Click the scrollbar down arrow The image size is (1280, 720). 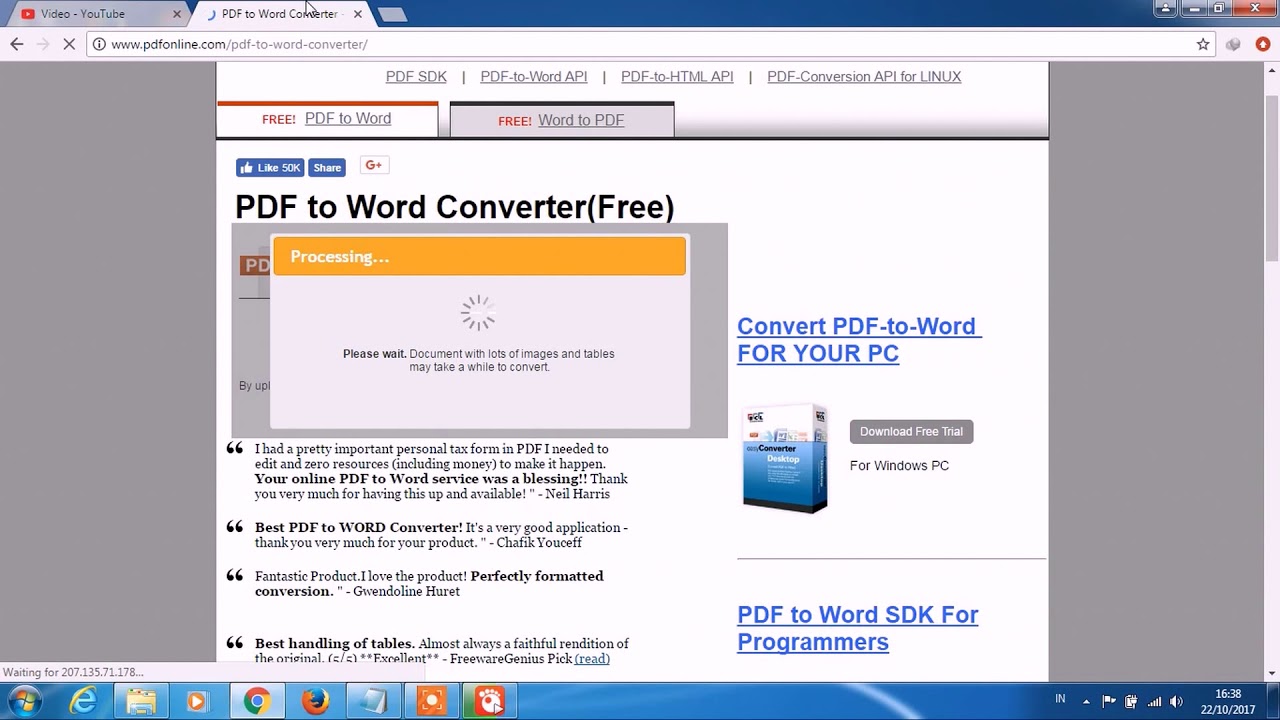(x=1271, y=673)
